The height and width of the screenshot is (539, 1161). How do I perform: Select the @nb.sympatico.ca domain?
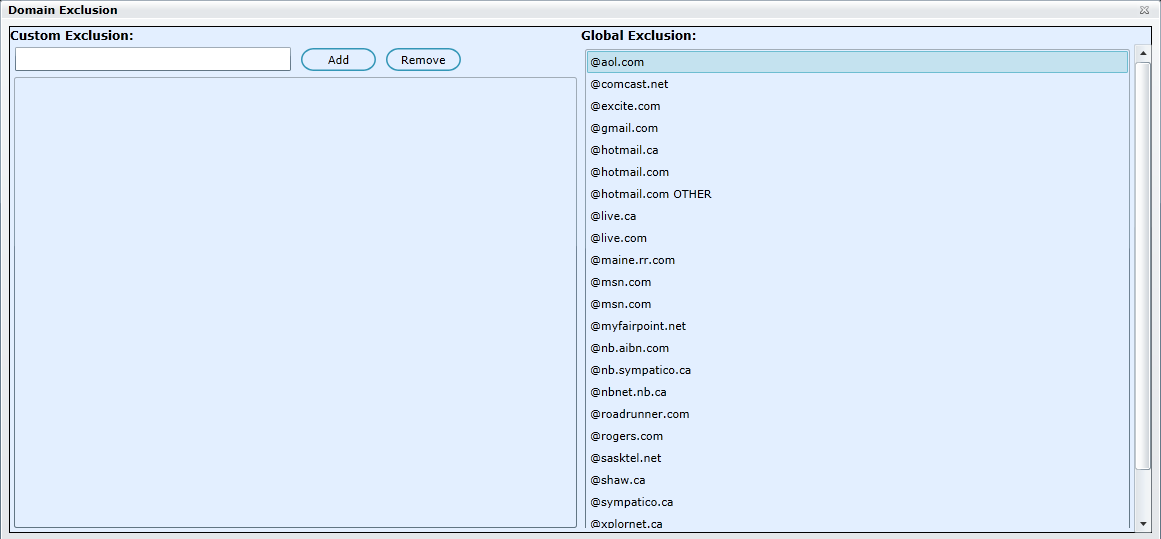click(640, 370)
